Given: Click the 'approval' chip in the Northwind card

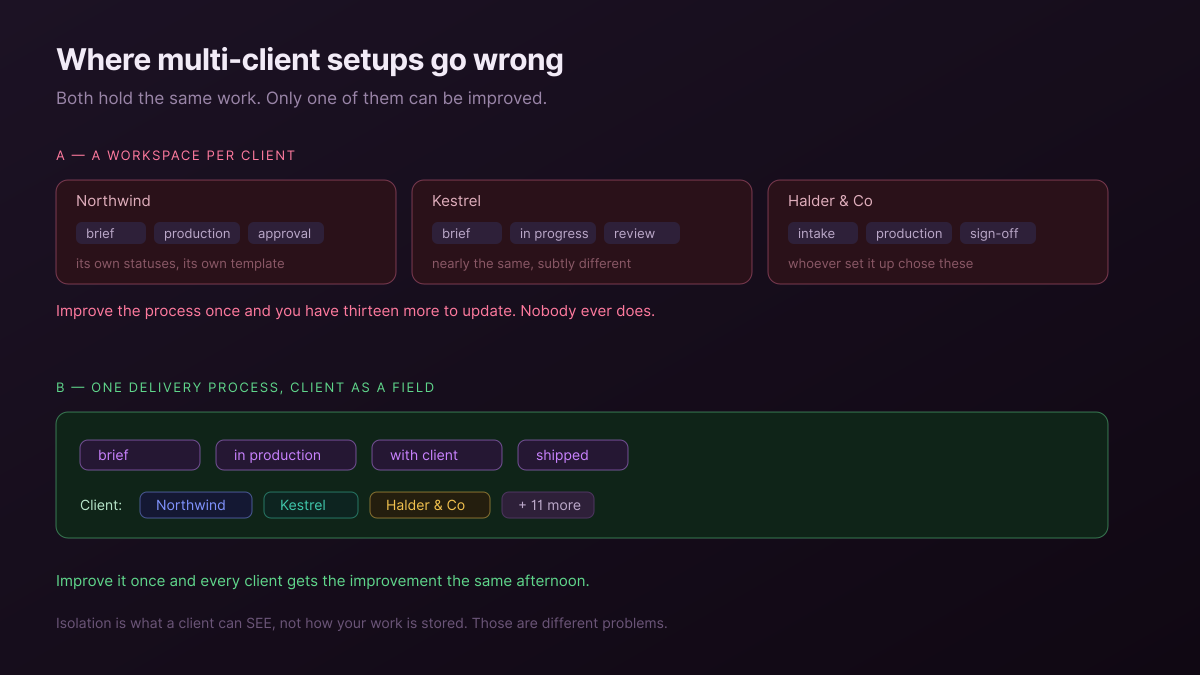Looking at the screenshot, I should (286, 233).
